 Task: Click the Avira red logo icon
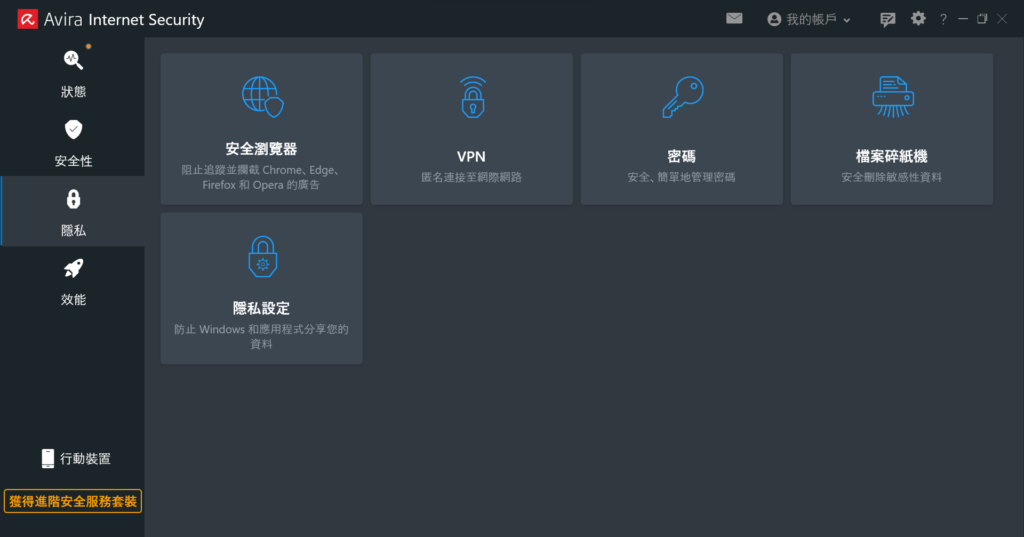[27, 20]
